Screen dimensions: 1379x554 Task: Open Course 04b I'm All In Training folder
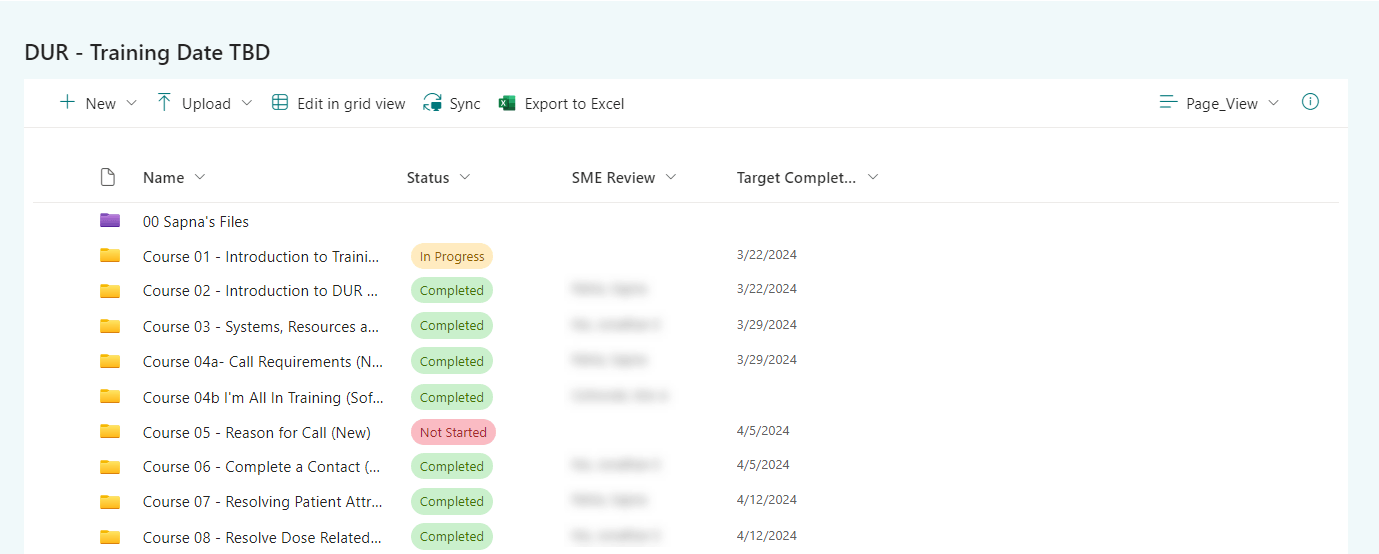tap(263, 397)
